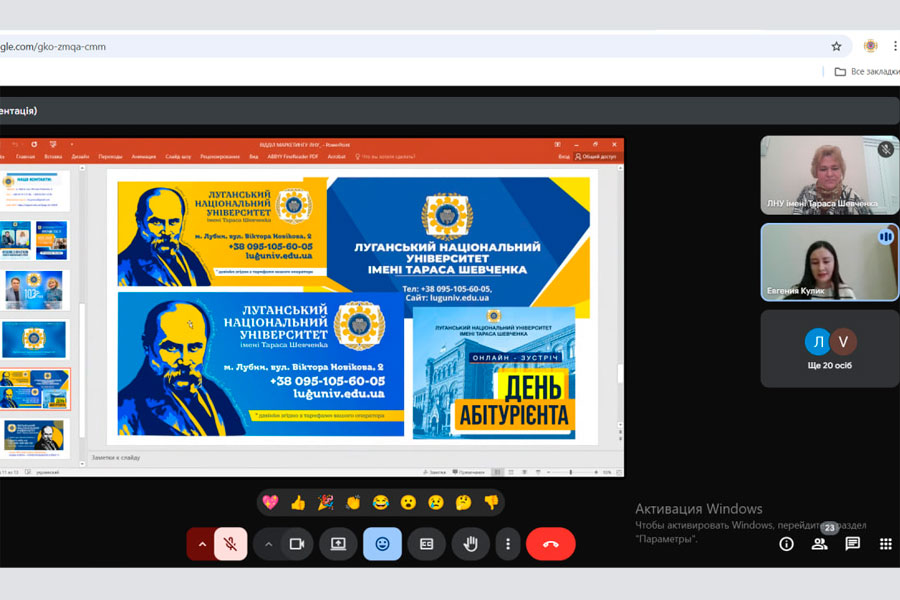Toggle the emoji reactions button
900x600 pixels.
[x=382, y=544]
